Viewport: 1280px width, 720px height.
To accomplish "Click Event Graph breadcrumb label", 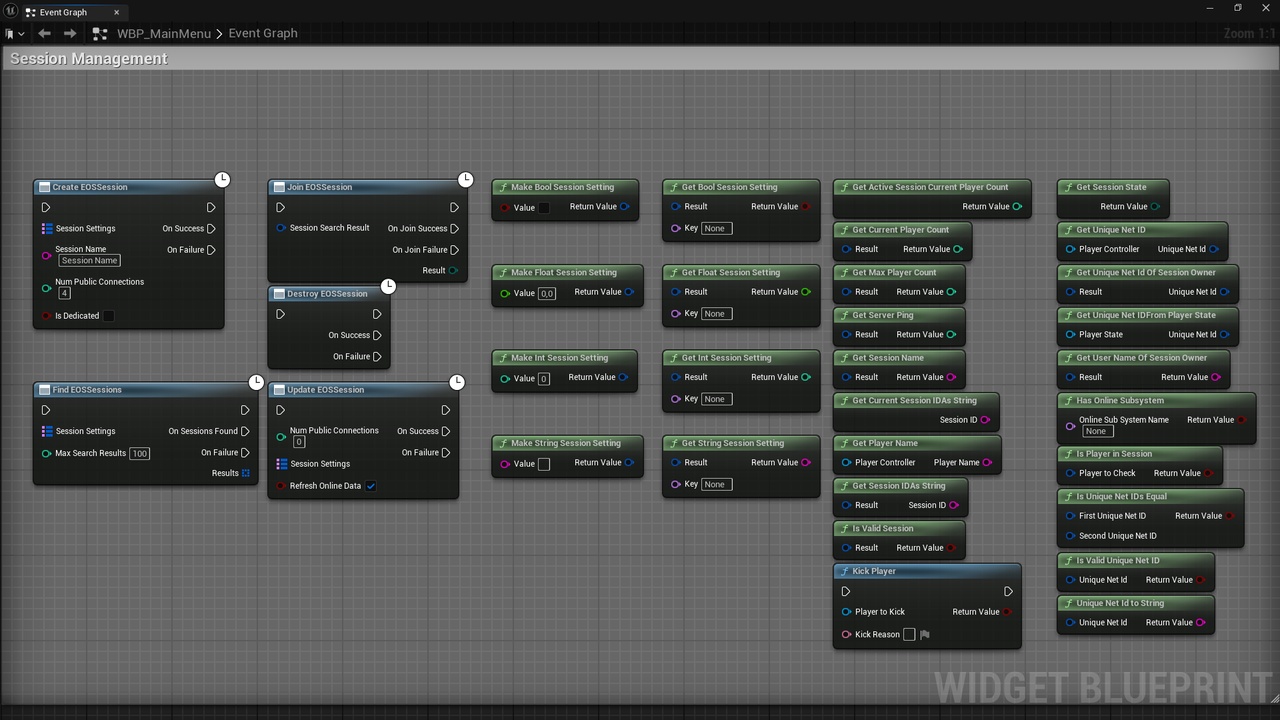I will pos(263,33).
